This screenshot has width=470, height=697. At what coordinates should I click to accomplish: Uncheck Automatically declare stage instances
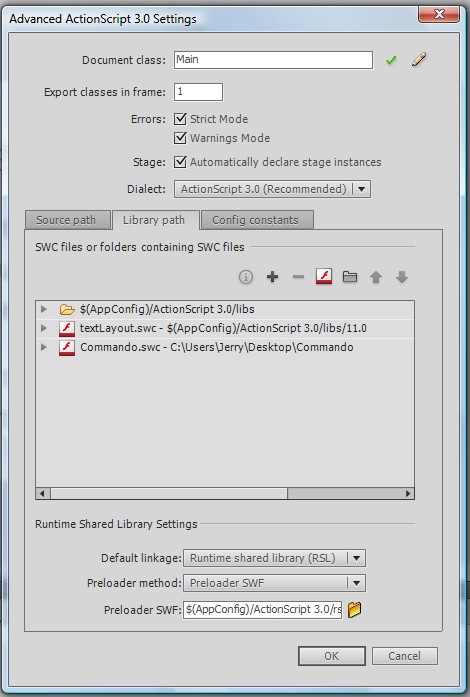click(x=180, y=162)
